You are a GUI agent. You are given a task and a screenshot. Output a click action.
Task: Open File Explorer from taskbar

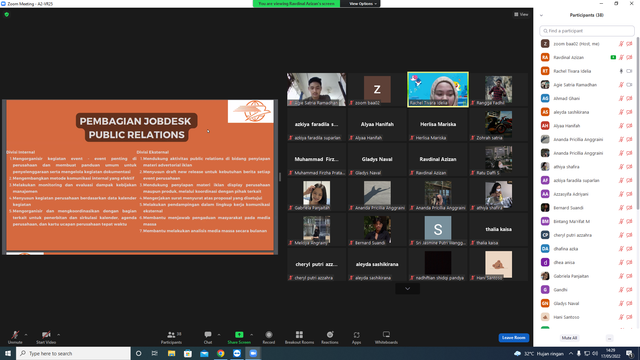pos(171,353)
